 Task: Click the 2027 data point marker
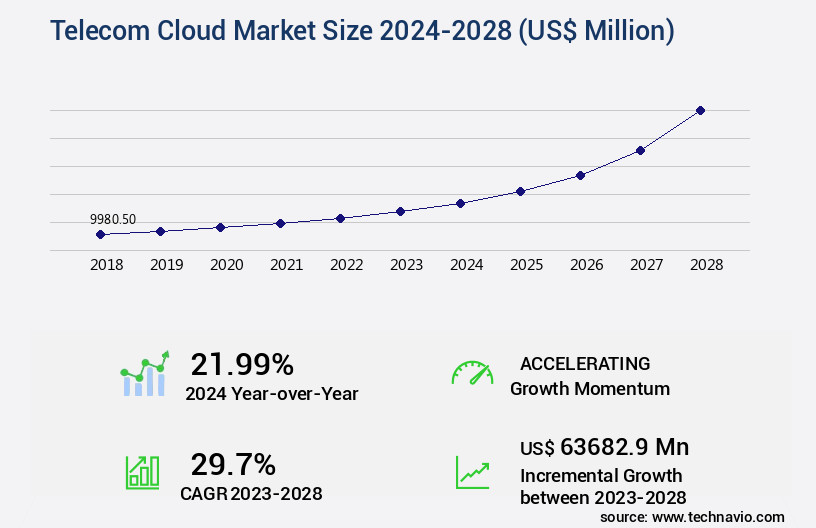tap(640, 150)
